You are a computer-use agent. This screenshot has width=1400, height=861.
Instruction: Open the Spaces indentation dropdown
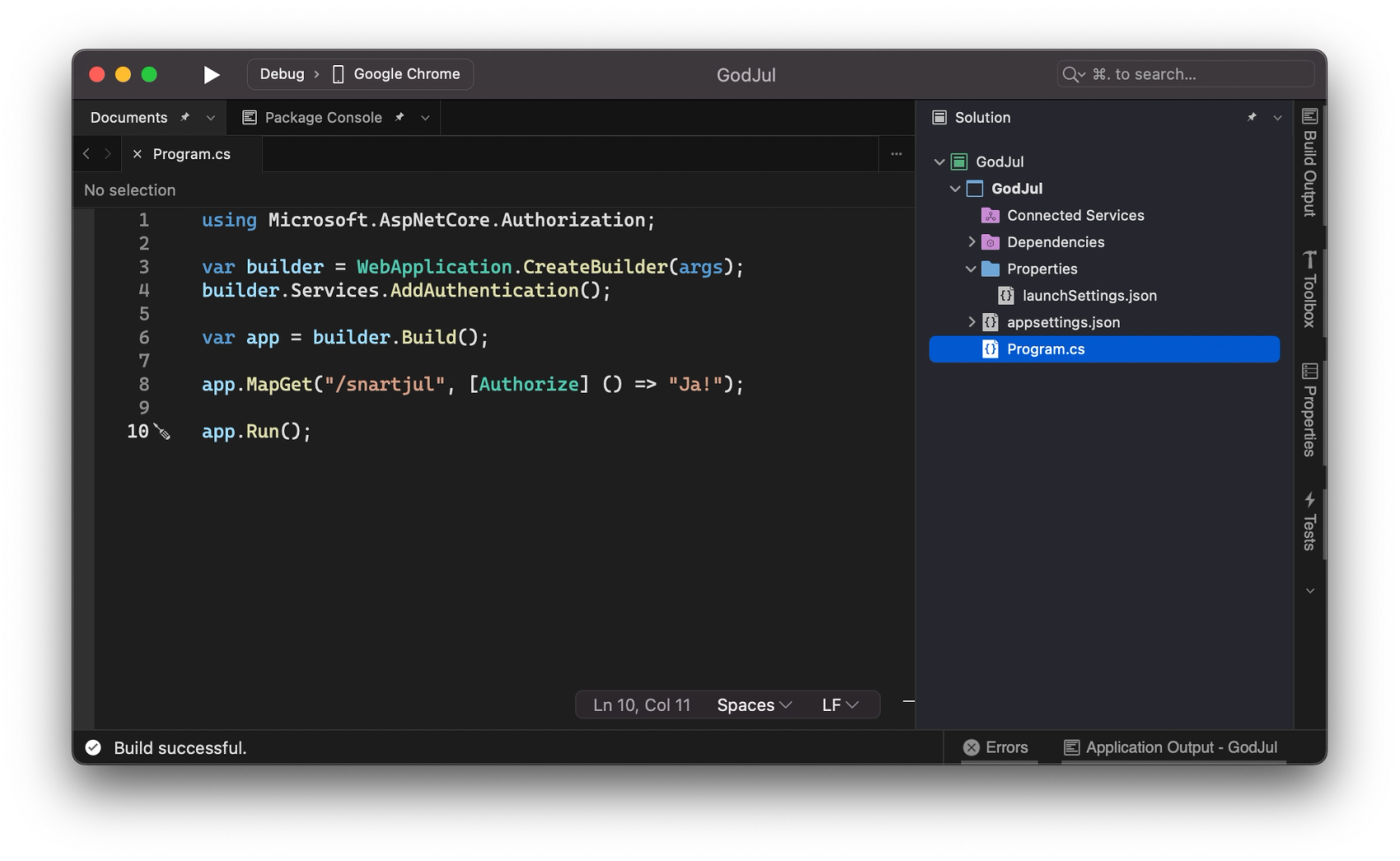(754, 705)
